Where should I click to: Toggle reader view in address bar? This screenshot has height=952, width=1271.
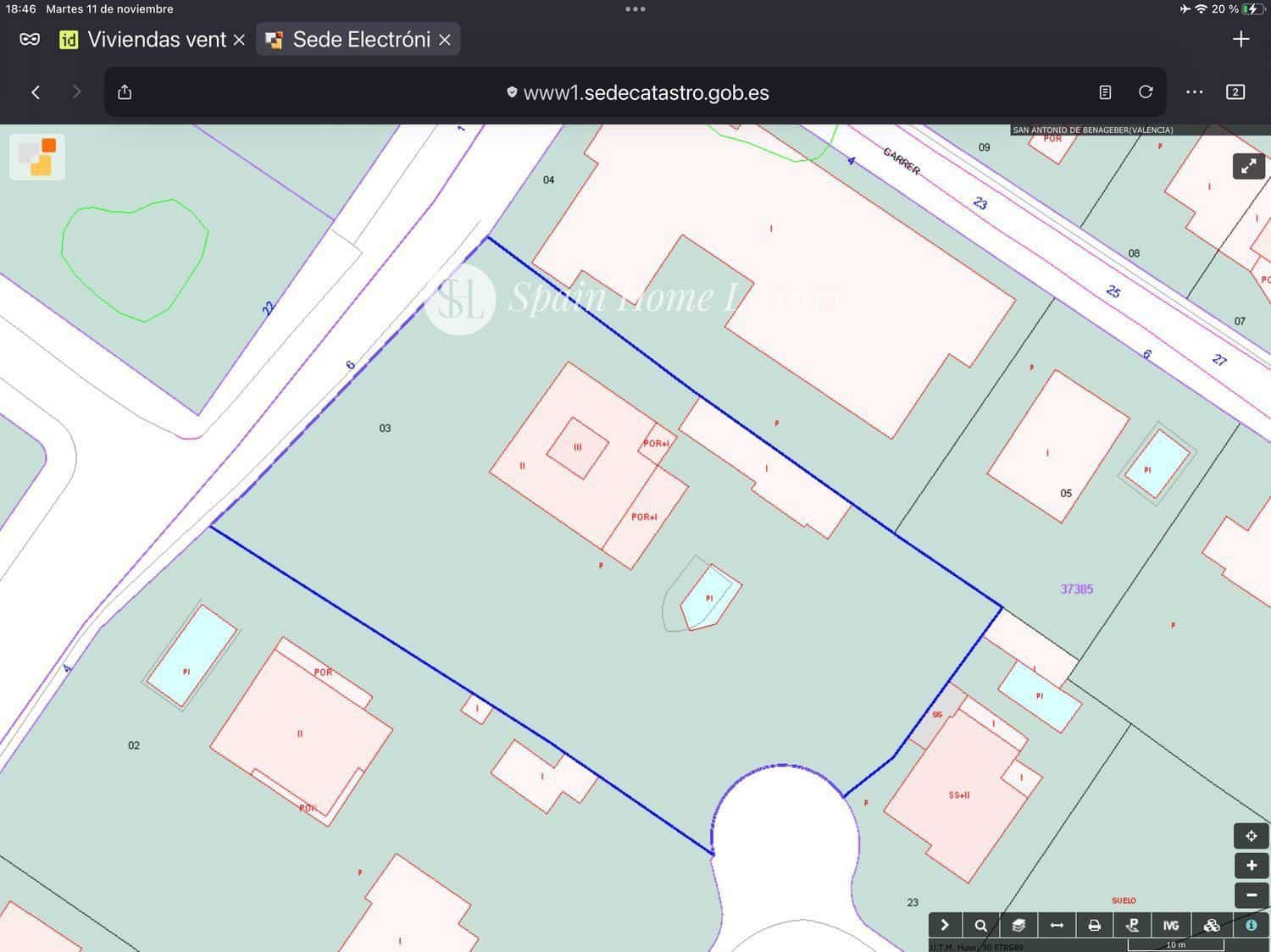(1105, 92)
